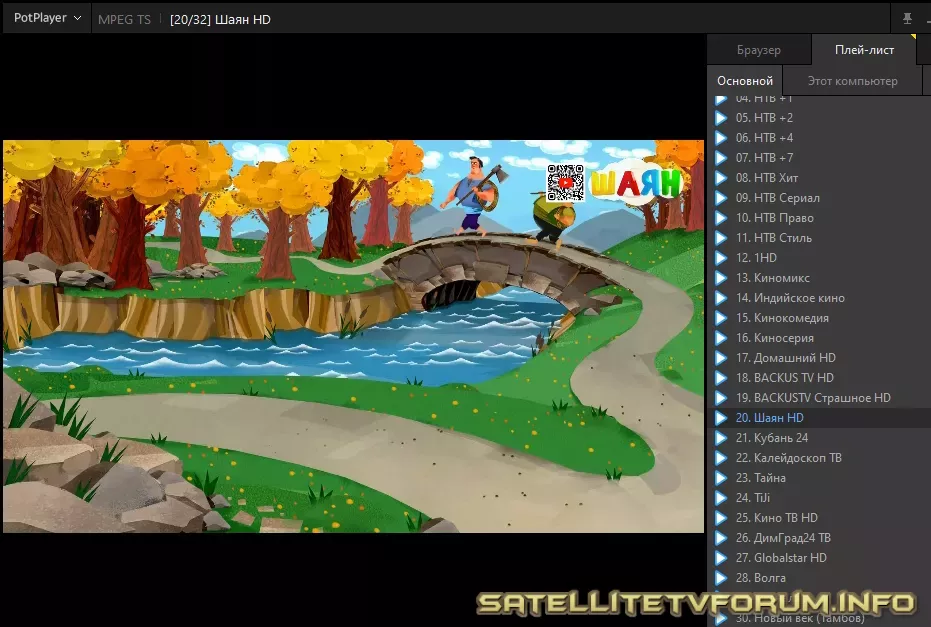Click the play icon beside НТВ Сериал
The width and height of the screenshot is (931, 627).
coord(721,198)
